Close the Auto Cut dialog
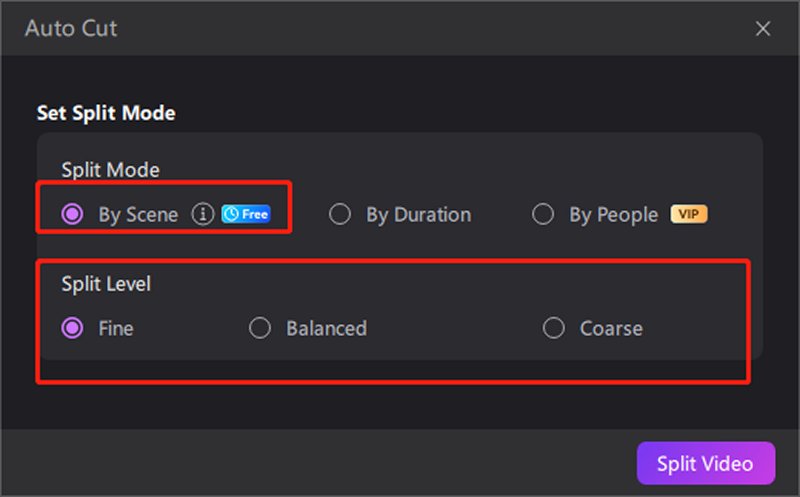The height and width of the screenshot is (497, 800). point(763,28)
